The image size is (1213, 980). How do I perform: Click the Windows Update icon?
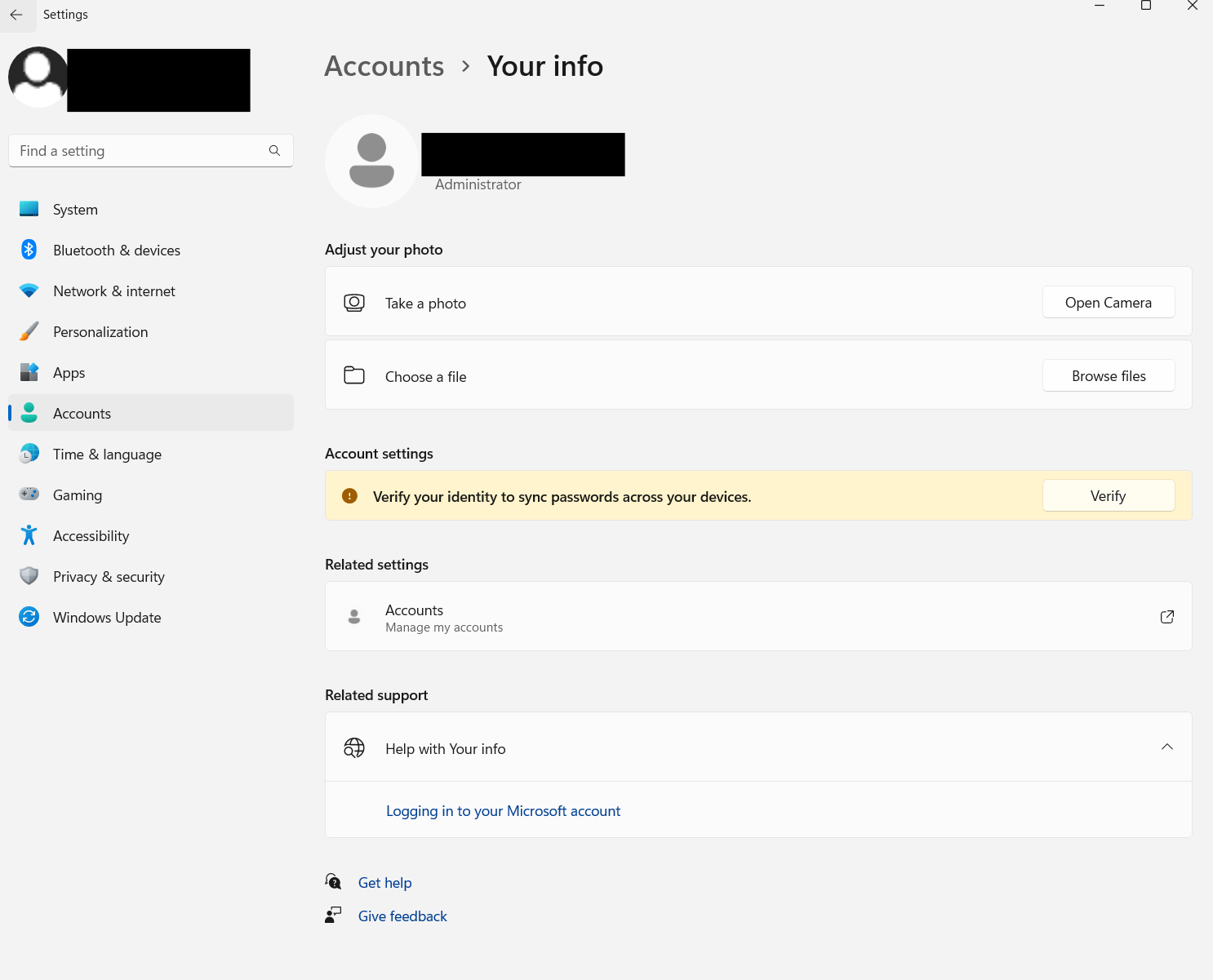(29, 617)
